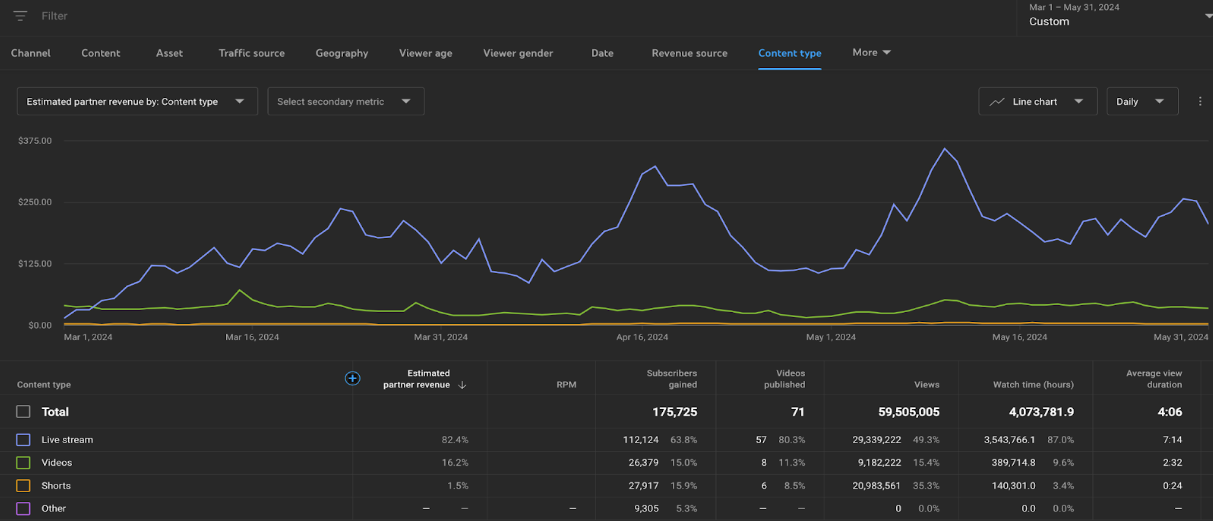Click the line chart type icon
Screen dimensions: 1213x521
point(997,101)
